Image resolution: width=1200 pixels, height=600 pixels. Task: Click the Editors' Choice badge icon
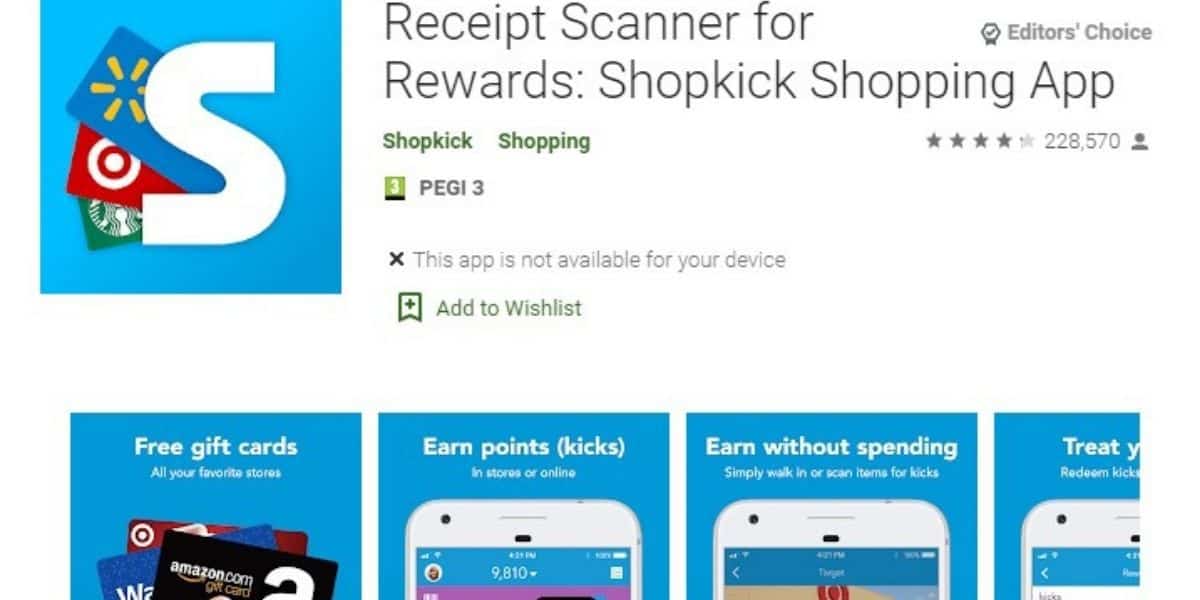click(990, 35)
